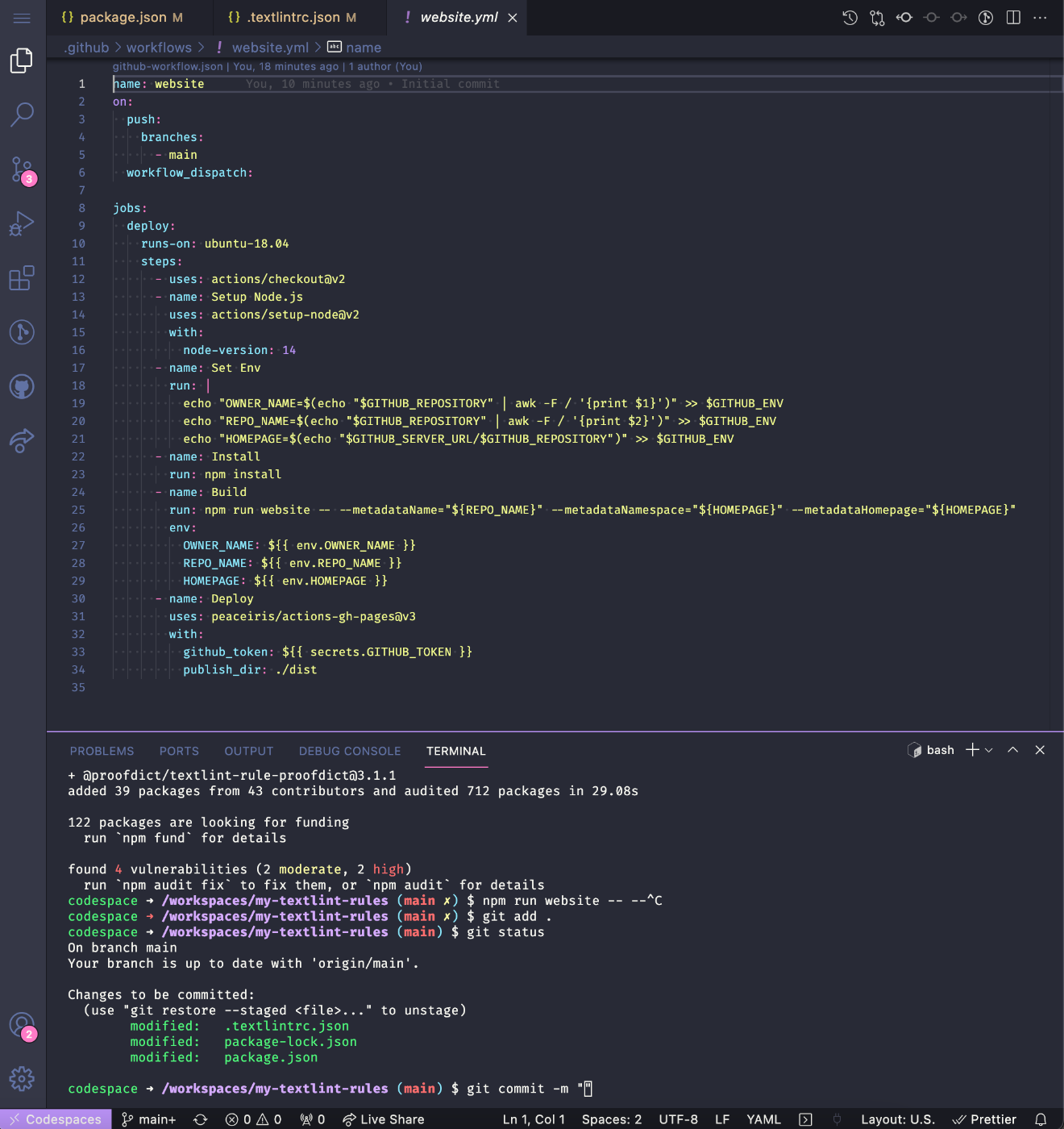The height and width of the screenshot is (1129, 1064).
Task: Synchronize changes icon in status bar
Action: (x=201, y=1119)
